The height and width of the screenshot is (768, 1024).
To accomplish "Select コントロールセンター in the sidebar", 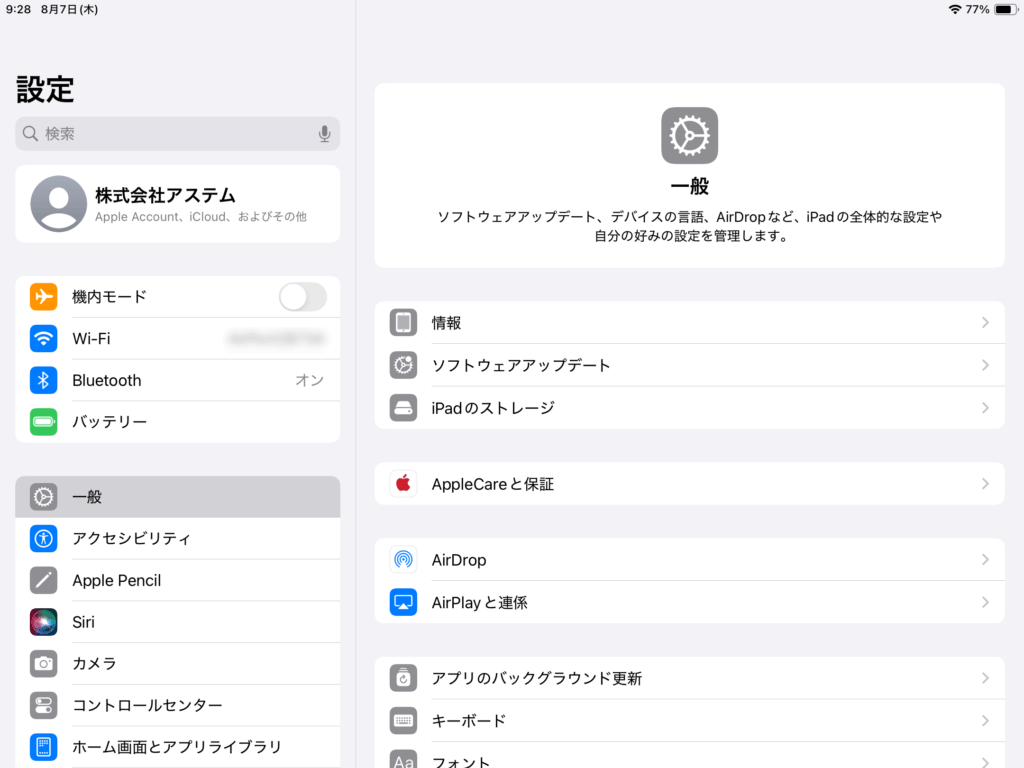I will point(178,706).
